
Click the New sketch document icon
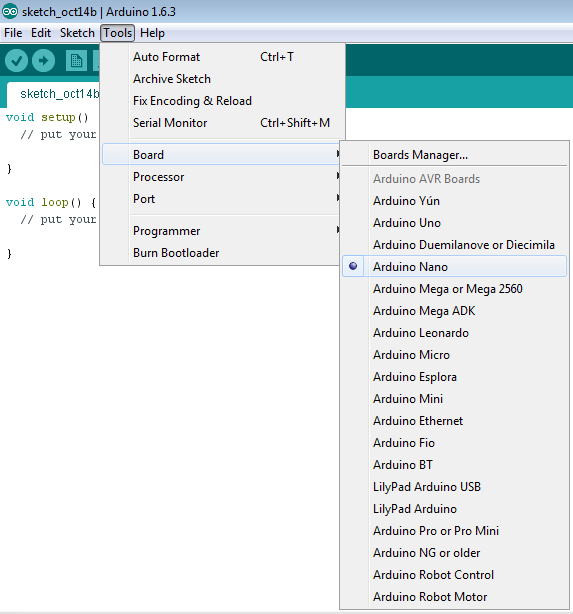point(76,61)
